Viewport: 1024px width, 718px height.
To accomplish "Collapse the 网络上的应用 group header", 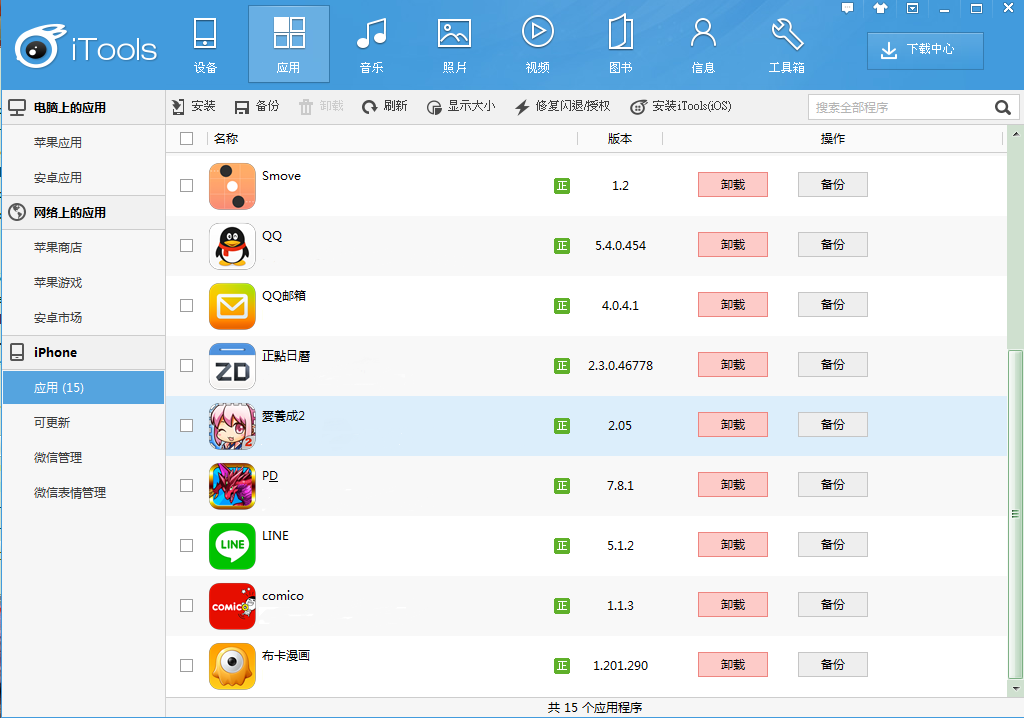I will pyautogui.click(x=84, y=213).
